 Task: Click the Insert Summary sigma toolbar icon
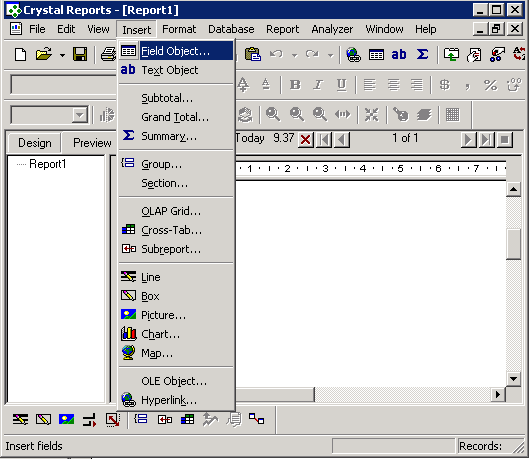[422, 54]
